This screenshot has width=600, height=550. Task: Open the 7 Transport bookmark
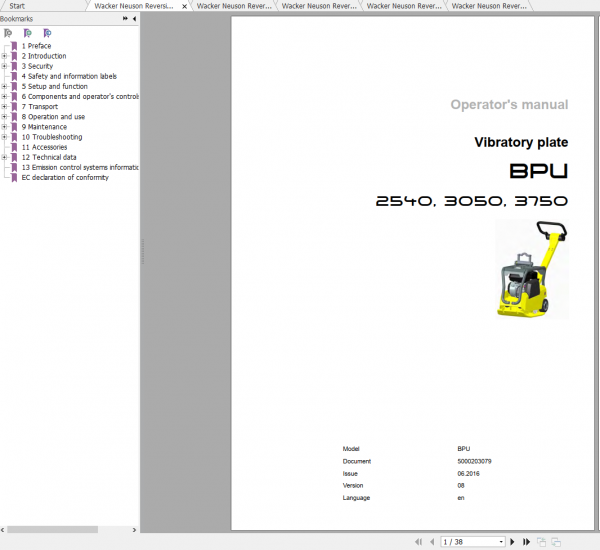[x=40, y=106]
